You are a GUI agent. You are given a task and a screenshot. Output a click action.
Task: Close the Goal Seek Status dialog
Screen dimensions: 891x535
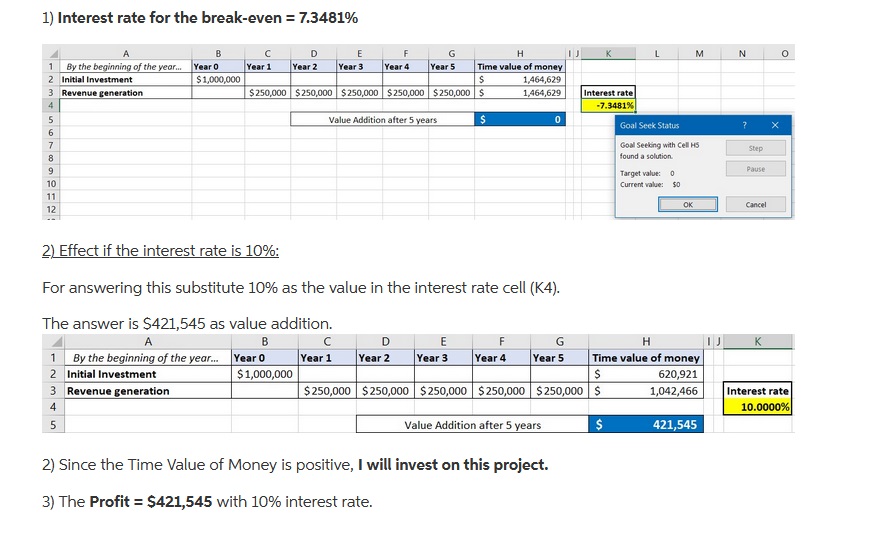click(775, 126)
